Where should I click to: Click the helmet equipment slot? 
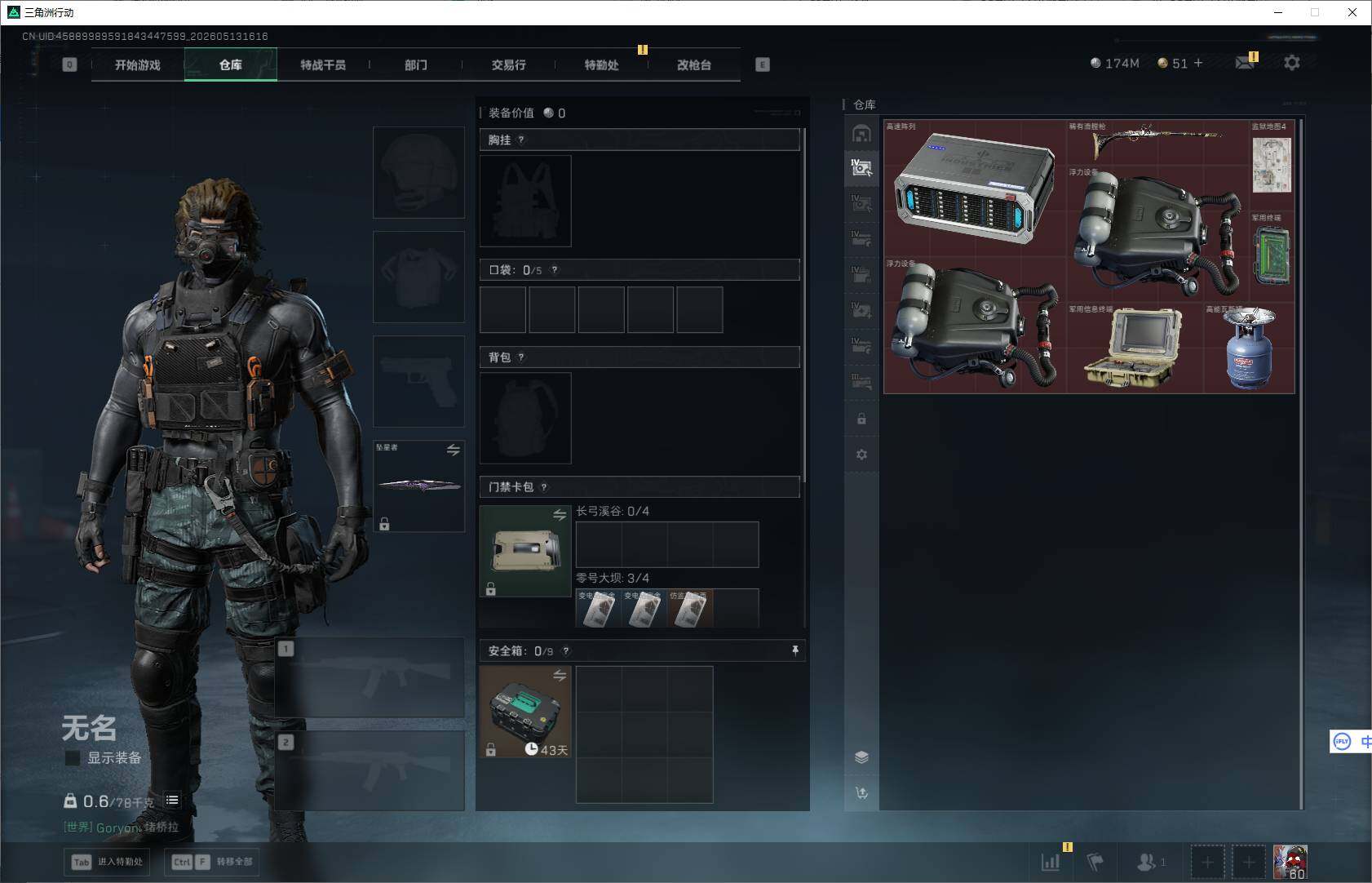point(418,172)
